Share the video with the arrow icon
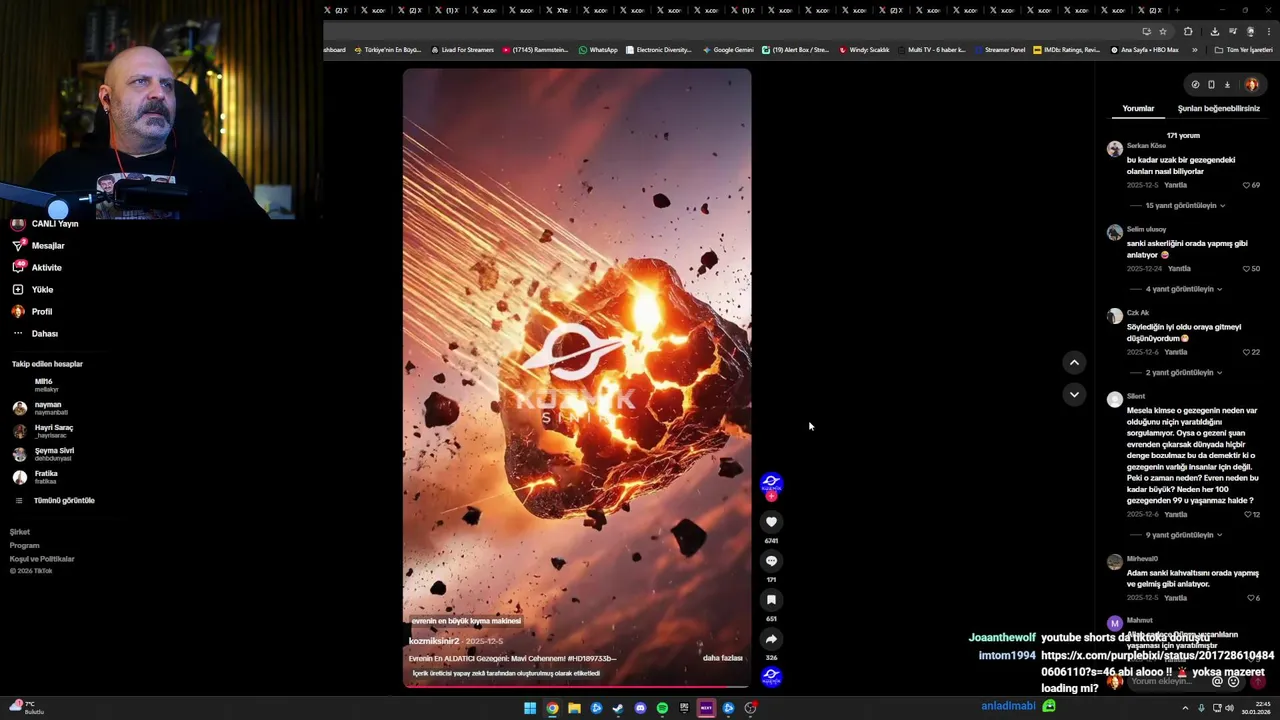Image resolution: width=1280 pixels, height=720 pixels. tap(771, 639)
